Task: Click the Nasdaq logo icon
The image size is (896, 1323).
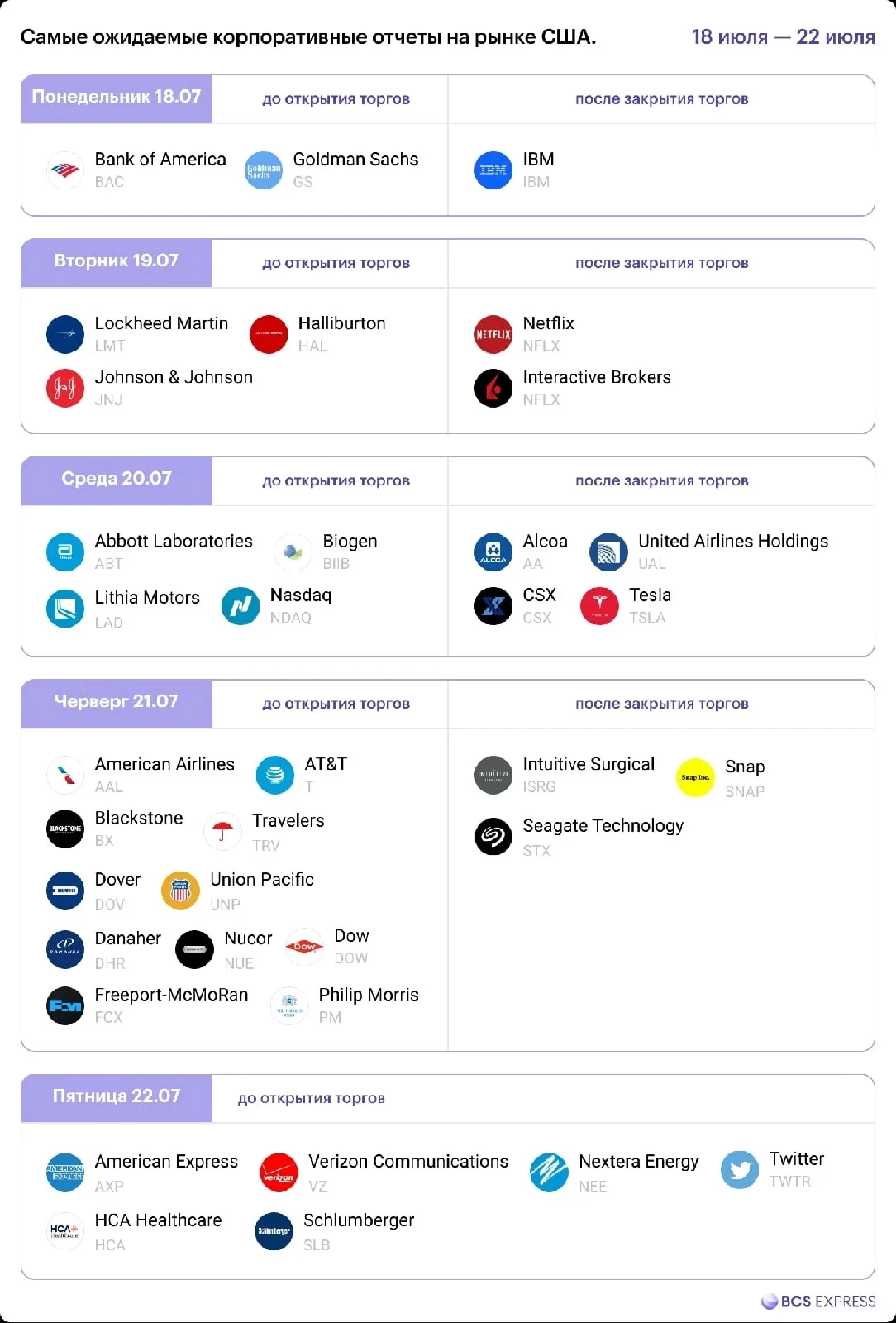Action: click(x=241, y=606)
